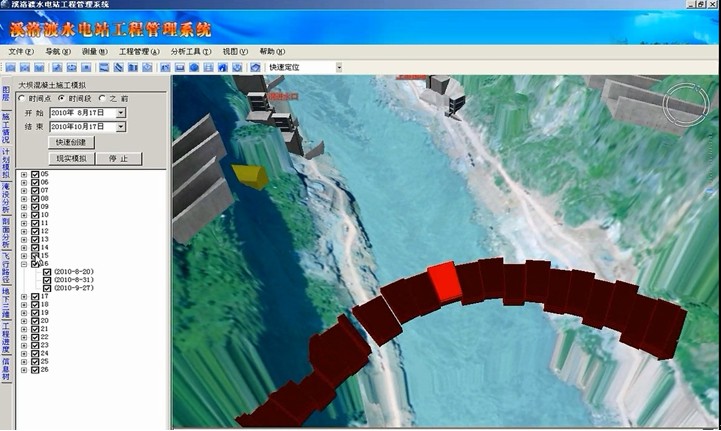
Task: Click the circular refresh icon after the home icon
Action: click(237, 68)
